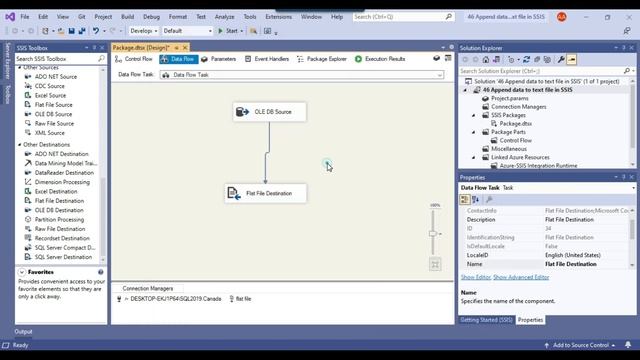Click Solution Explorer Home icon

tap(486, 60)
